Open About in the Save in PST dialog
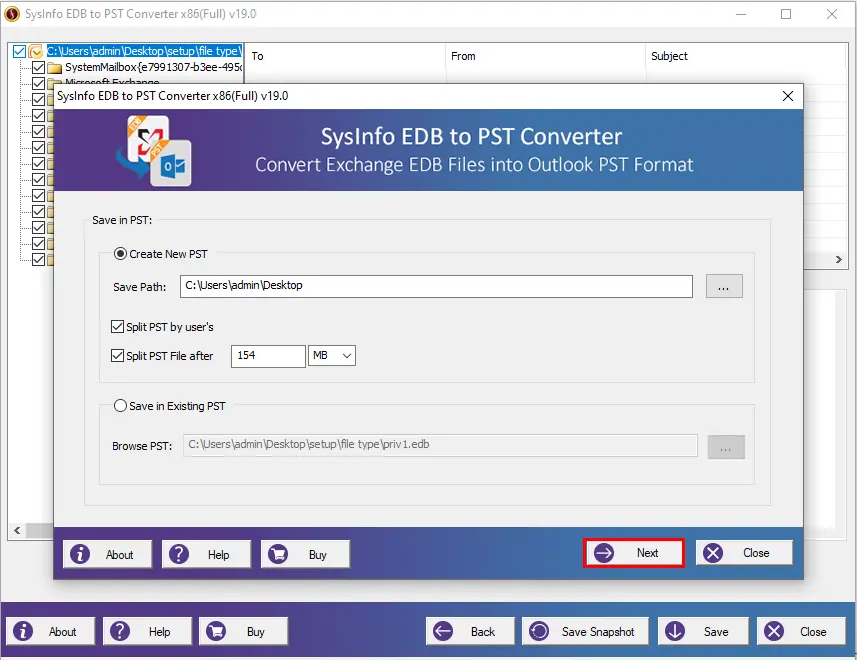The height and width of the screenshot is (660, 857). coord(107,555)
